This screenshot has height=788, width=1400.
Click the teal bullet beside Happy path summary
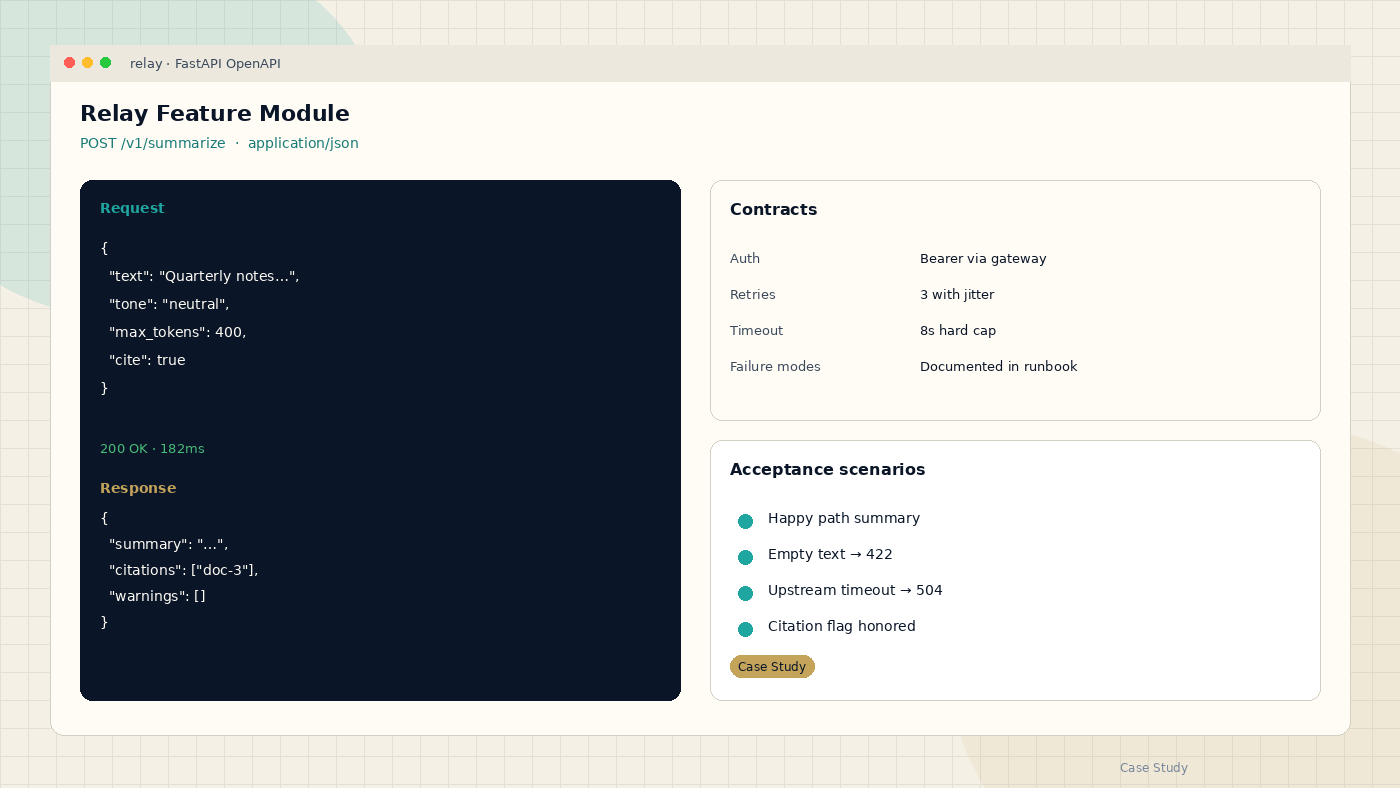coord(745,521)
